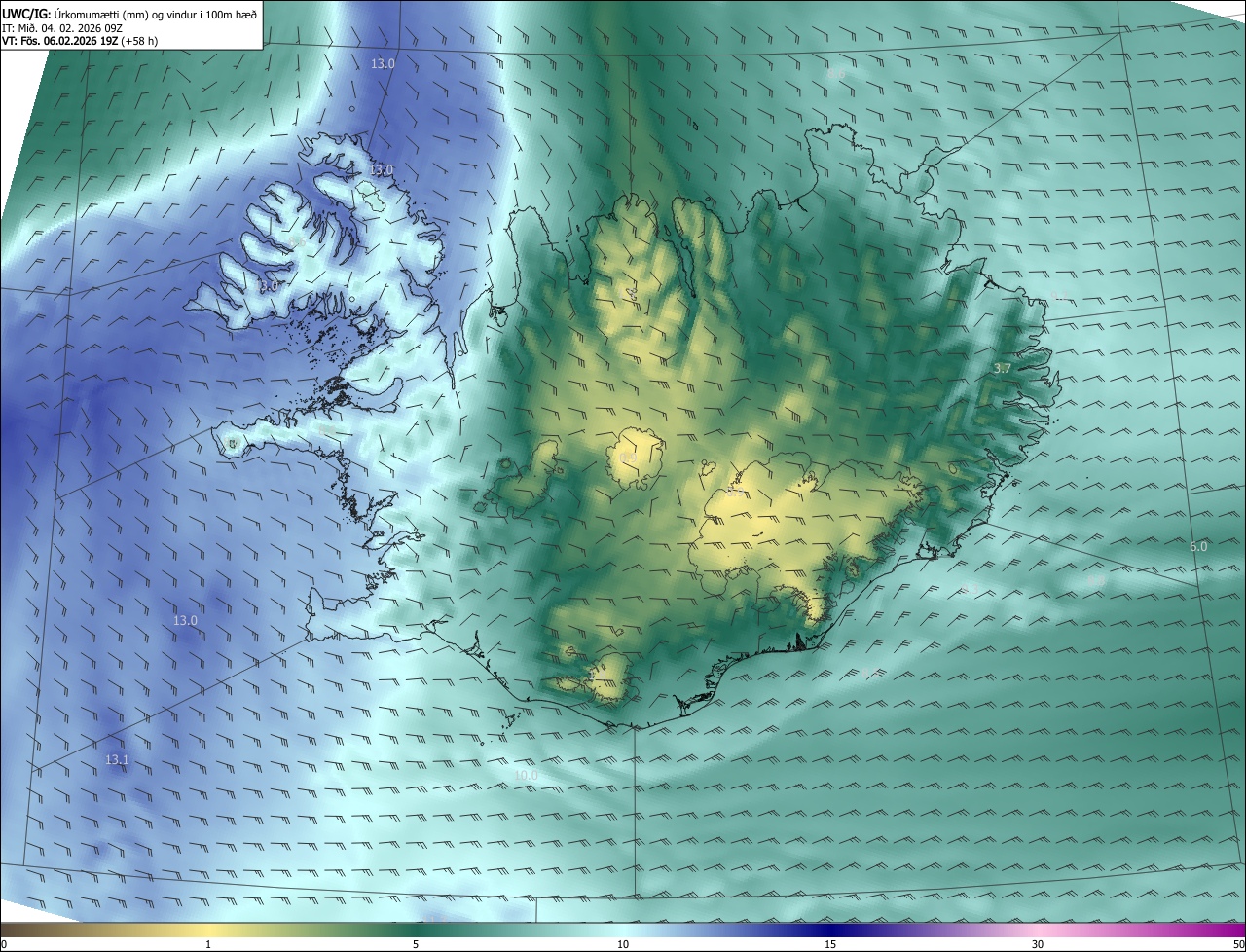Click the color scale tick label '1'

point(208,944)
